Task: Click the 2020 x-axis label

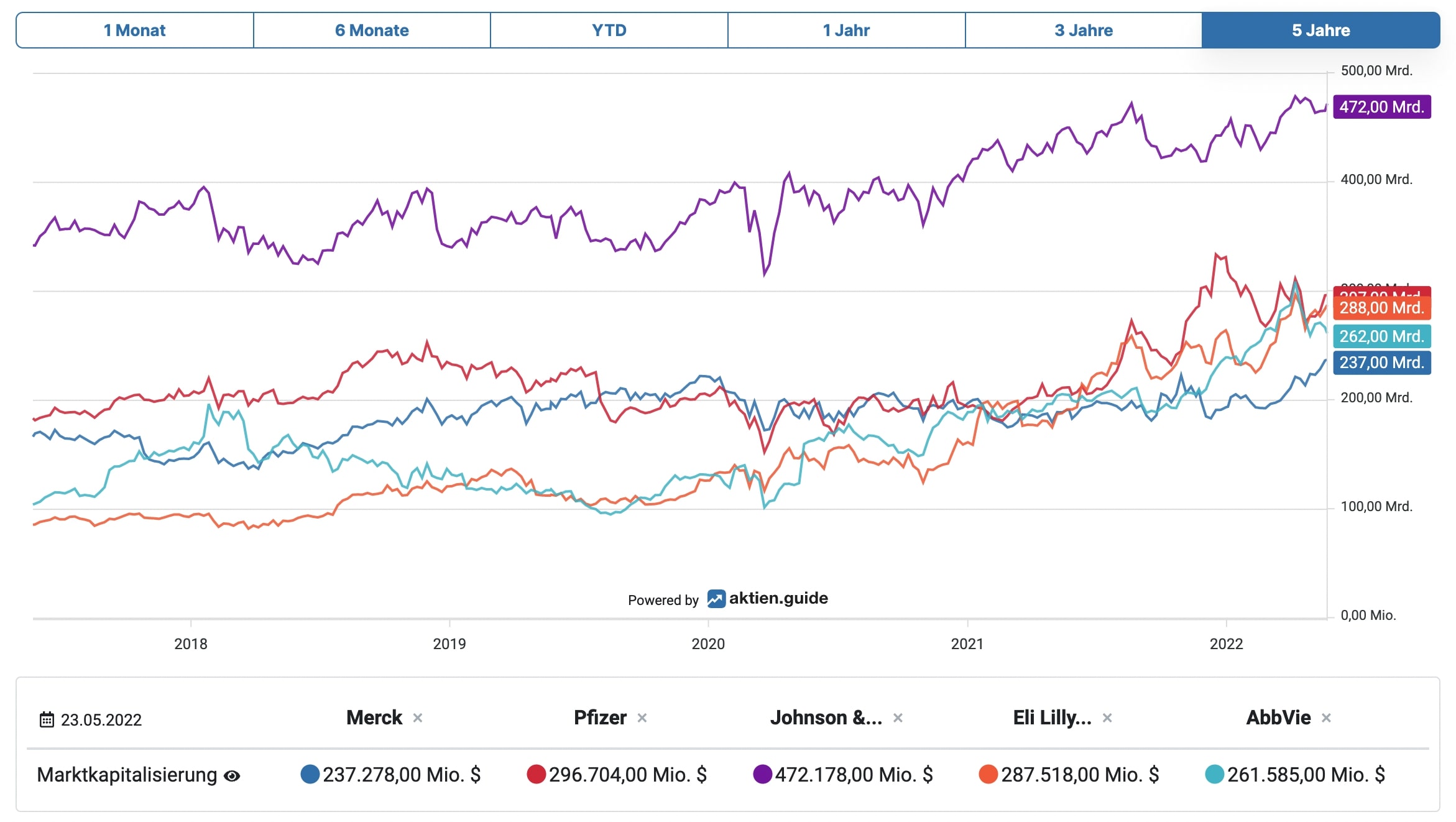Action: pyautogui.click(x=708, y=644)
